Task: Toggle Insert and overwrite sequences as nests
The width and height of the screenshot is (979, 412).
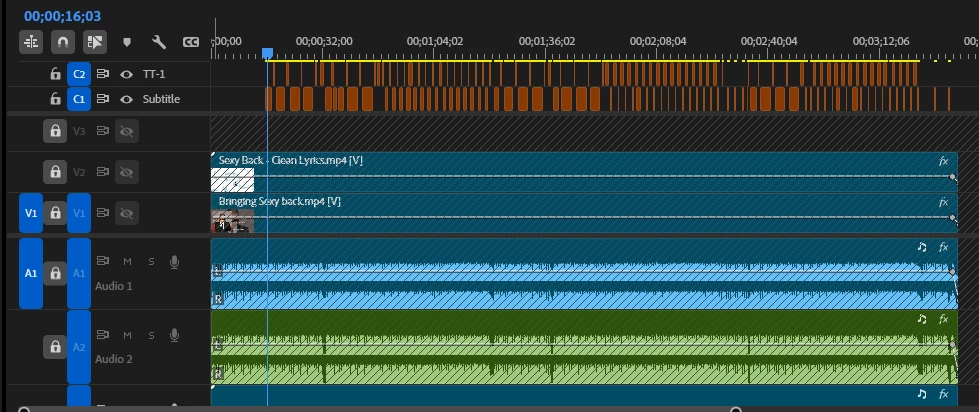Action: point(31,42)
